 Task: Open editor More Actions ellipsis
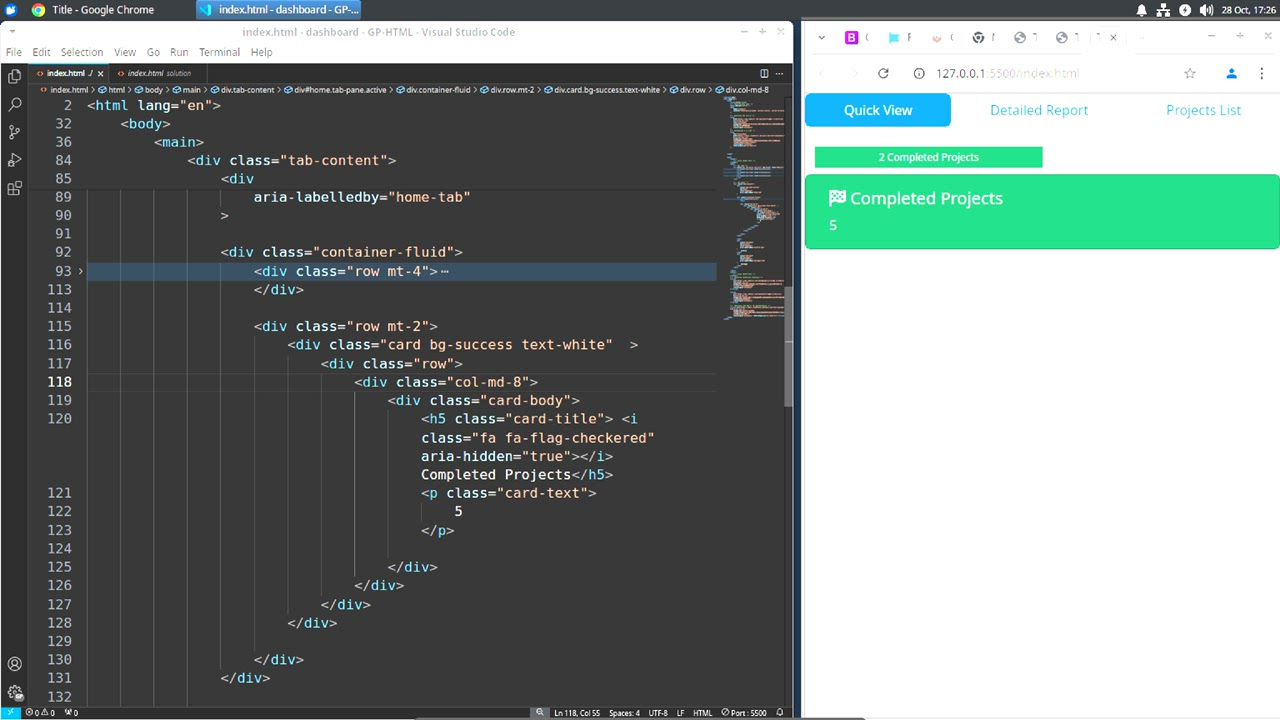click(x=781, y=73)
